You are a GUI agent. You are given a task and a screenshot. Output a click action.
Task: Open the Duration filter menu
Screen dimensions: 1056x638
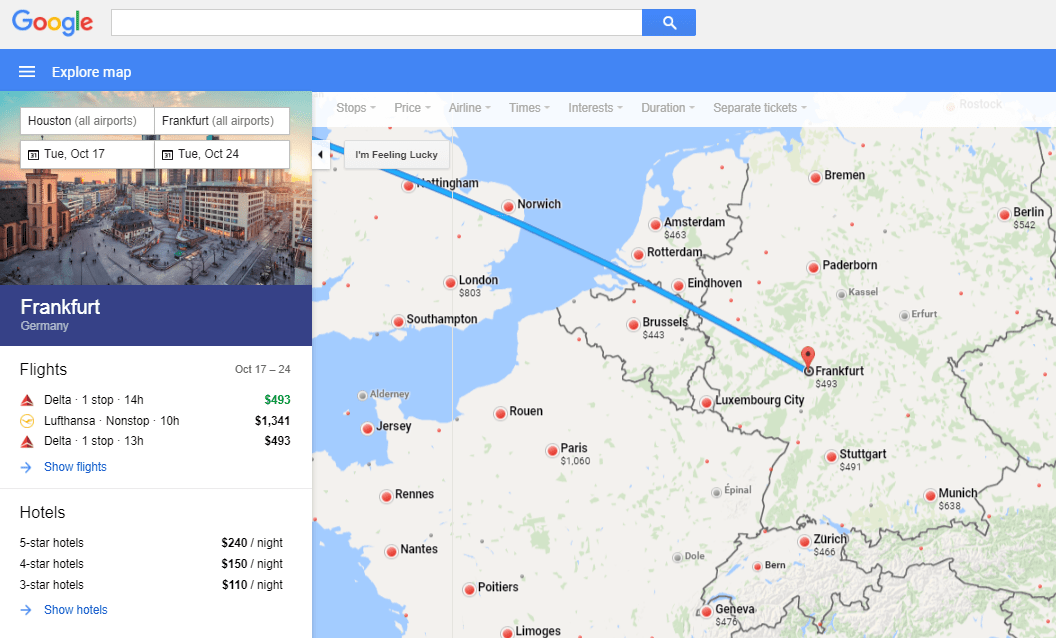[667, 108]
